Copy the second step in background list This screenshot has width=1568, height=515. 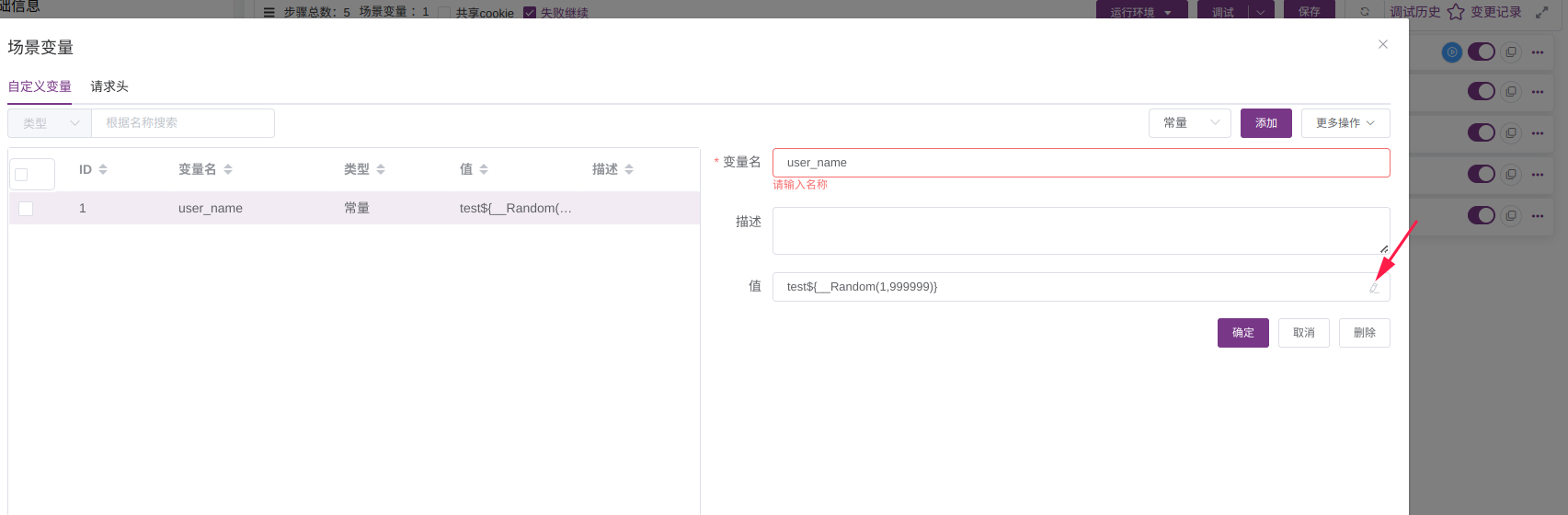tap(1511, 92)
